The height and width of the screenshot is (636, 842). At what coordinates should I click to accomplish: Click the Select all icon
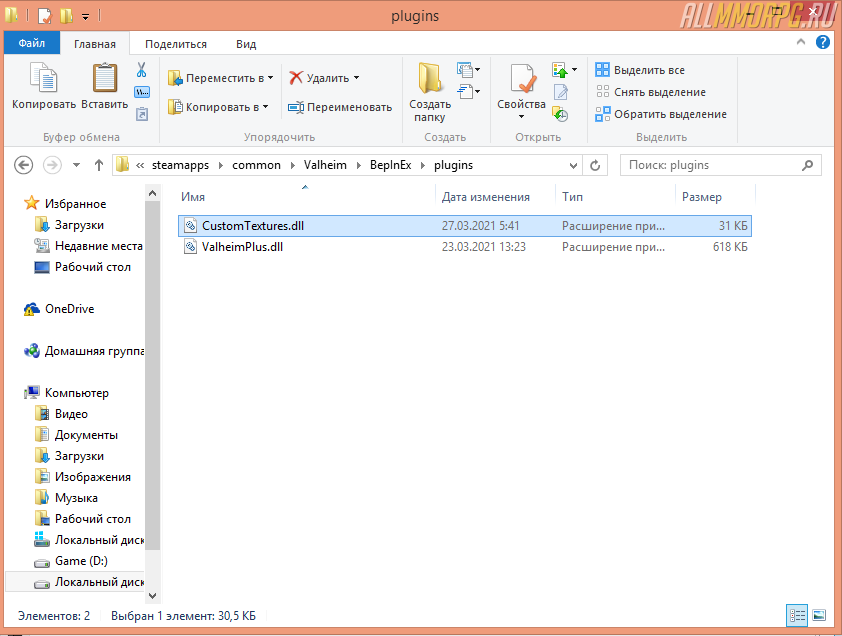click(603, 70)
